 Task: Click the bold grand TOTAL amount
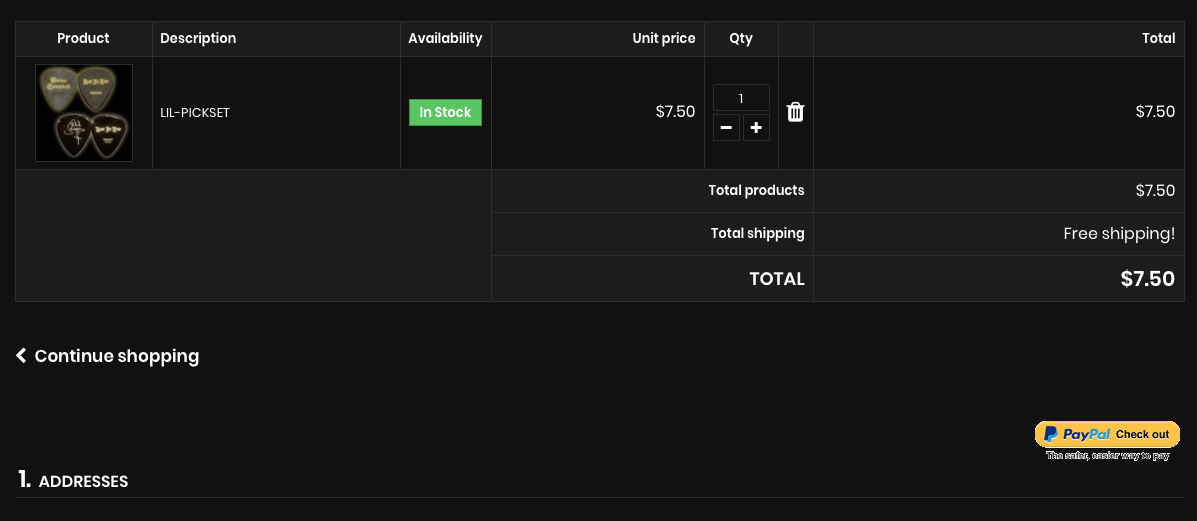click(x=1147, y=279)
